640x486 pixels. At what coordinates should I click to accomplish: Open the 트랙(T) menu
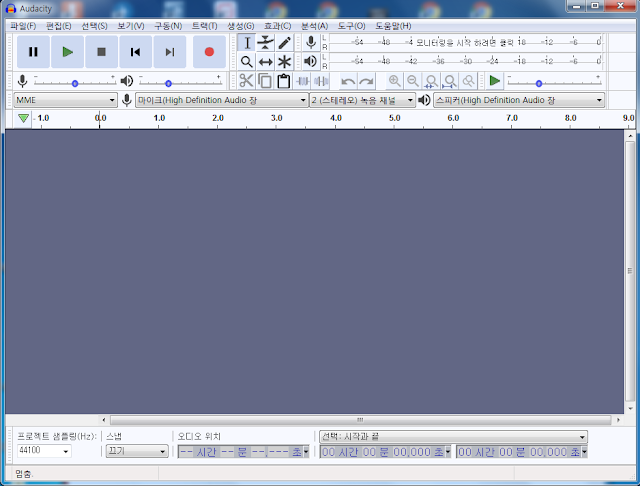point(204,26)
